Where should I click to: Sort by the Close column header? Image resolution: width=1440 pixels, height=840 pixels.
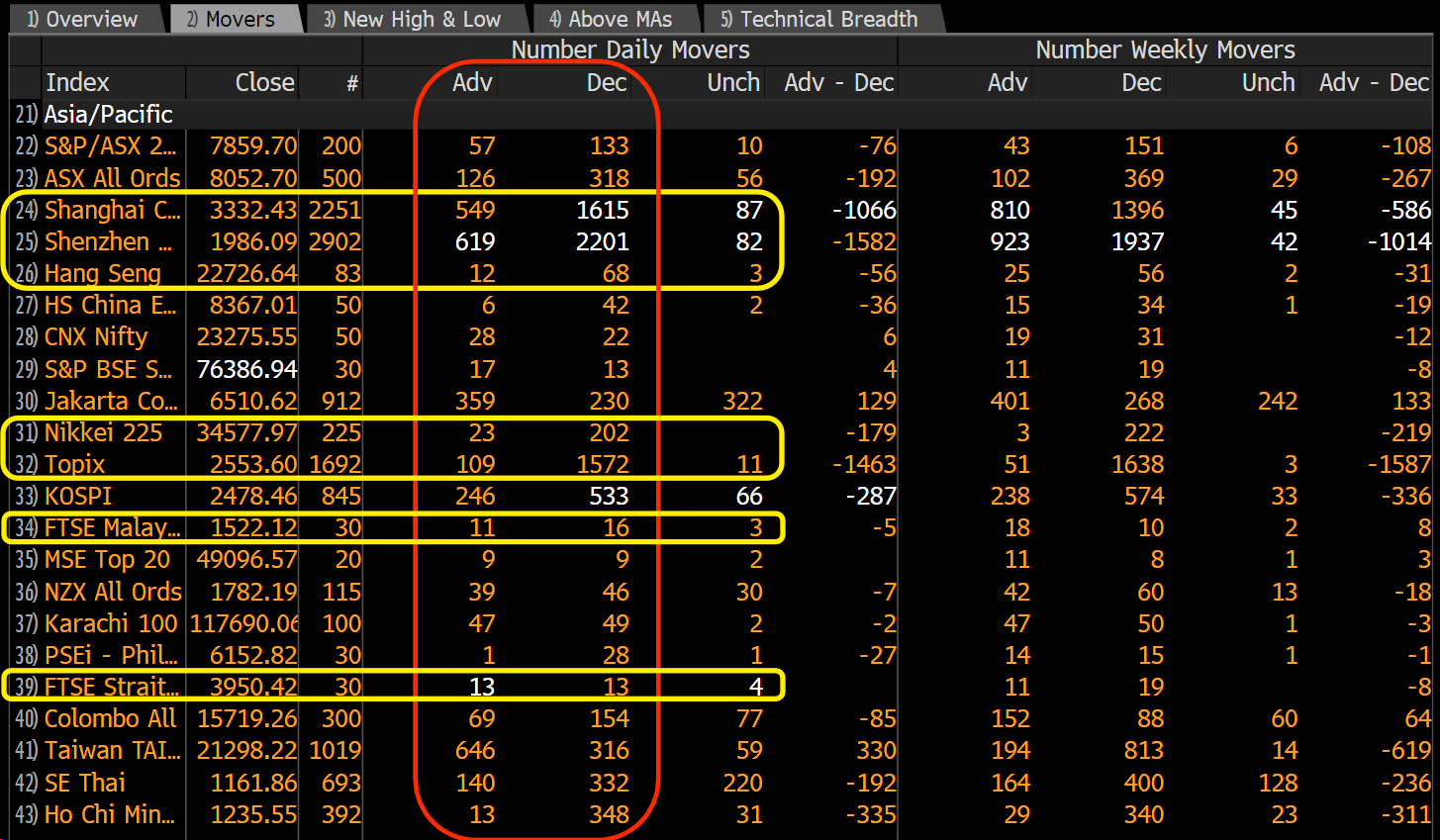(x=264, y=83)
